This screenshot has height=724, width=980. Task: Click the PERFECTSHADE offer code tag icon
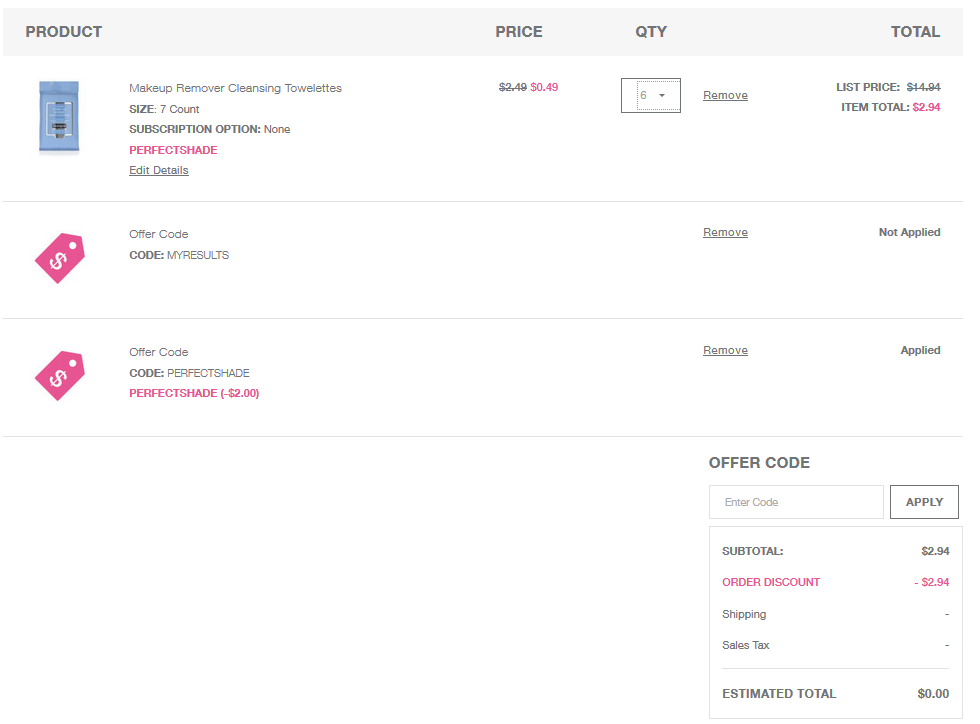tap(59, 376)
